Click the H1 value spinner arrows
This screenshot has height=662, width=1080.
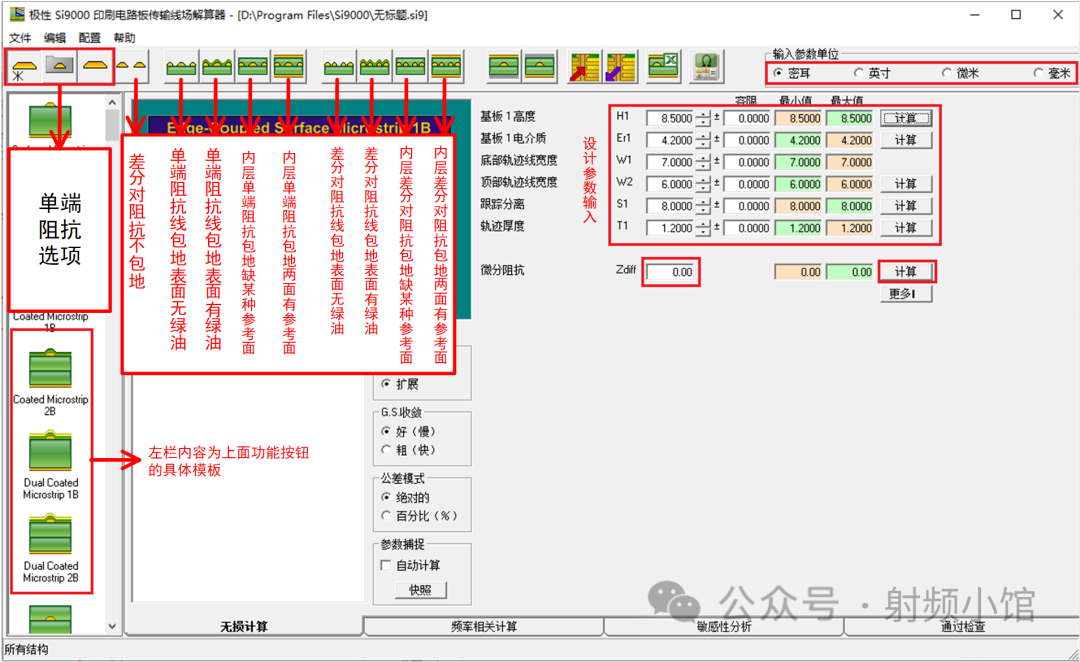(703, 118)
